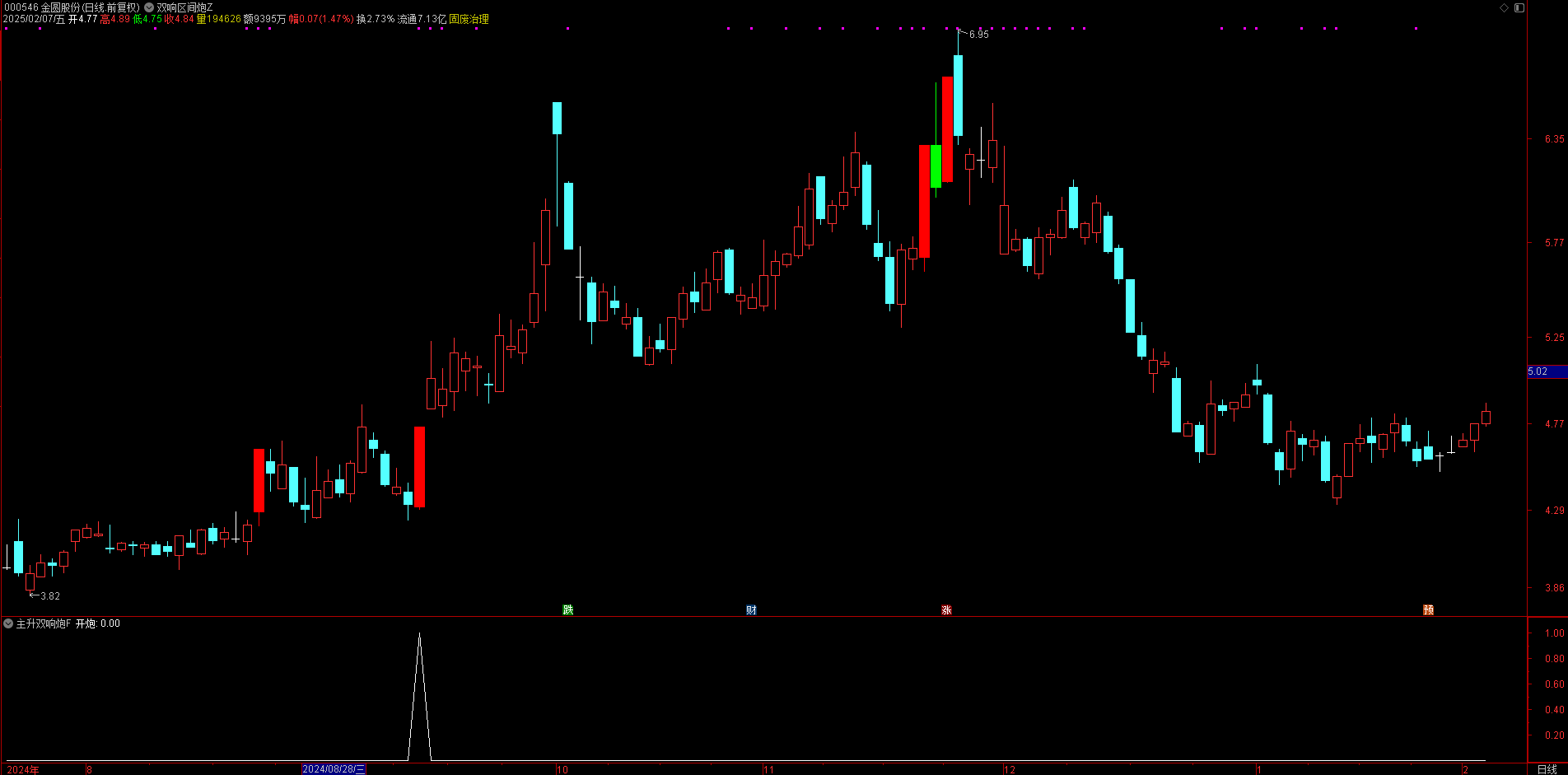Click month 11 marker on time axis
1568x775 pixels.
768,770
